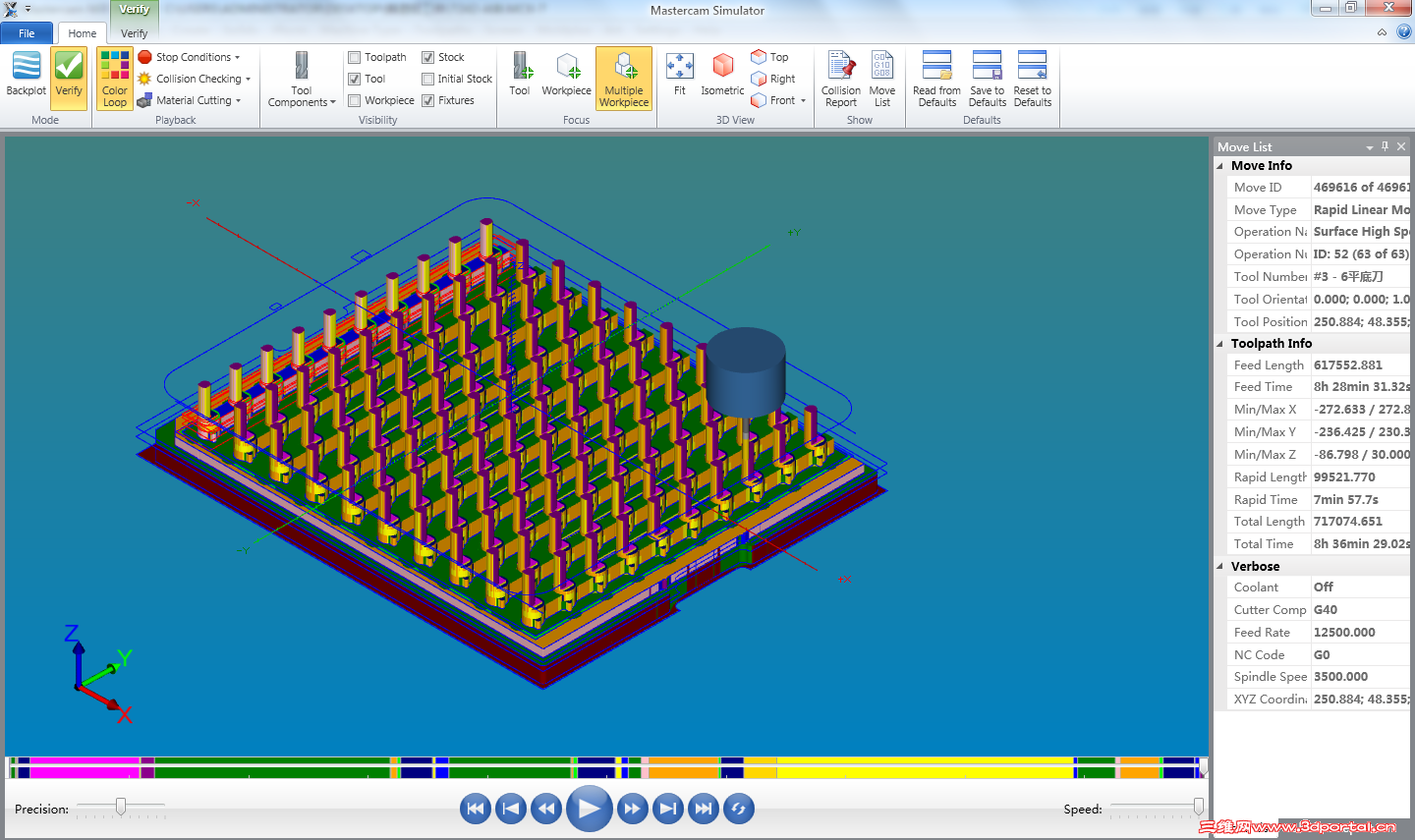Fit the model to the viewport
The height and width of the screenshot is (840, 1415).
679,74
